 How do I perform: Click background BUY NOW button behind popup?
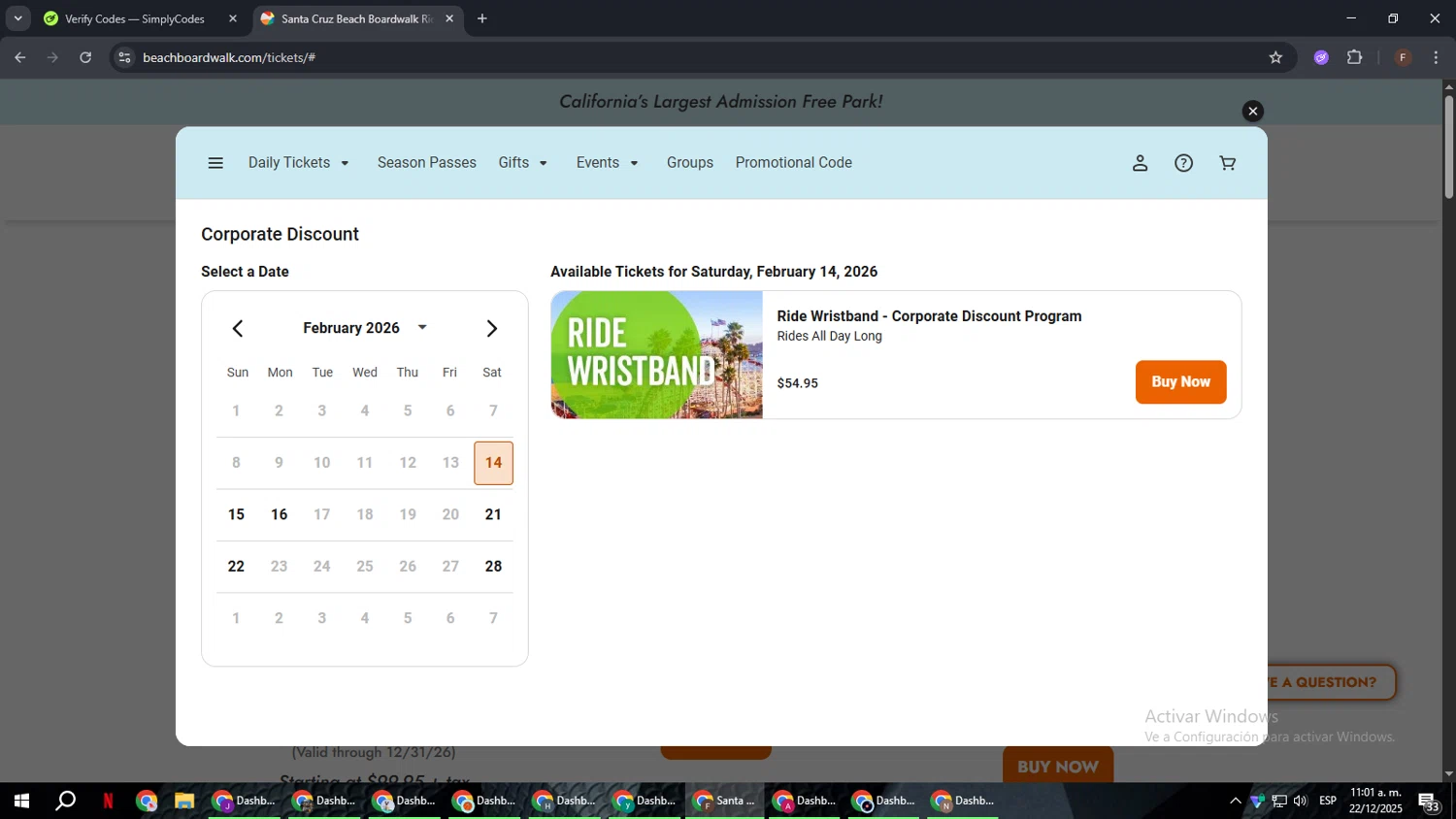coord(1058,767)
